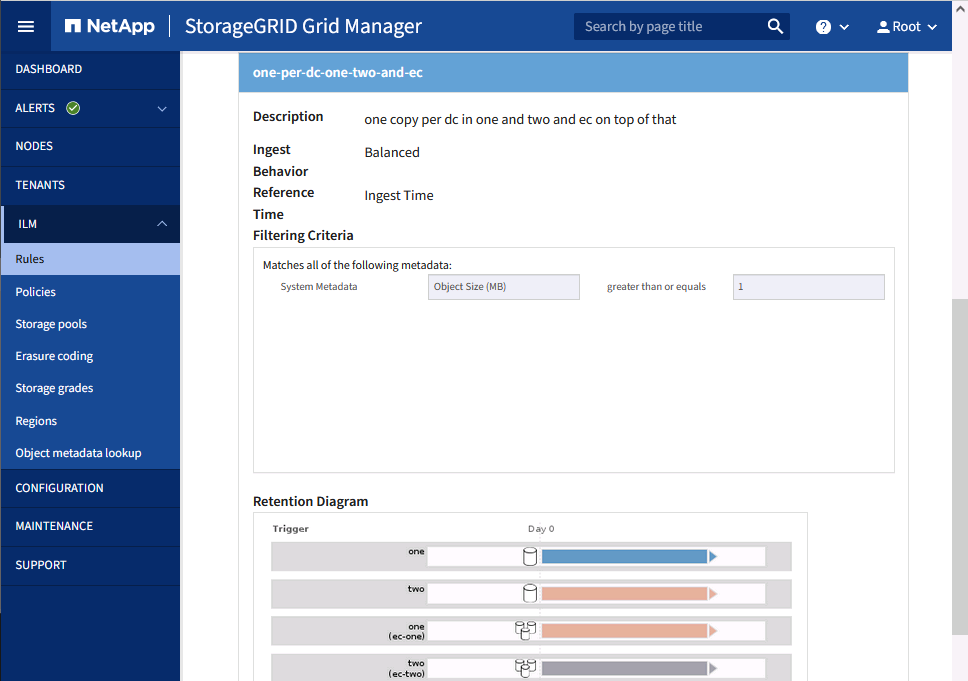Image resolution: width=968 pixels, height=681 pixels.
Task: Click the storage cylinder icon in row two
Action: (530, 593)
